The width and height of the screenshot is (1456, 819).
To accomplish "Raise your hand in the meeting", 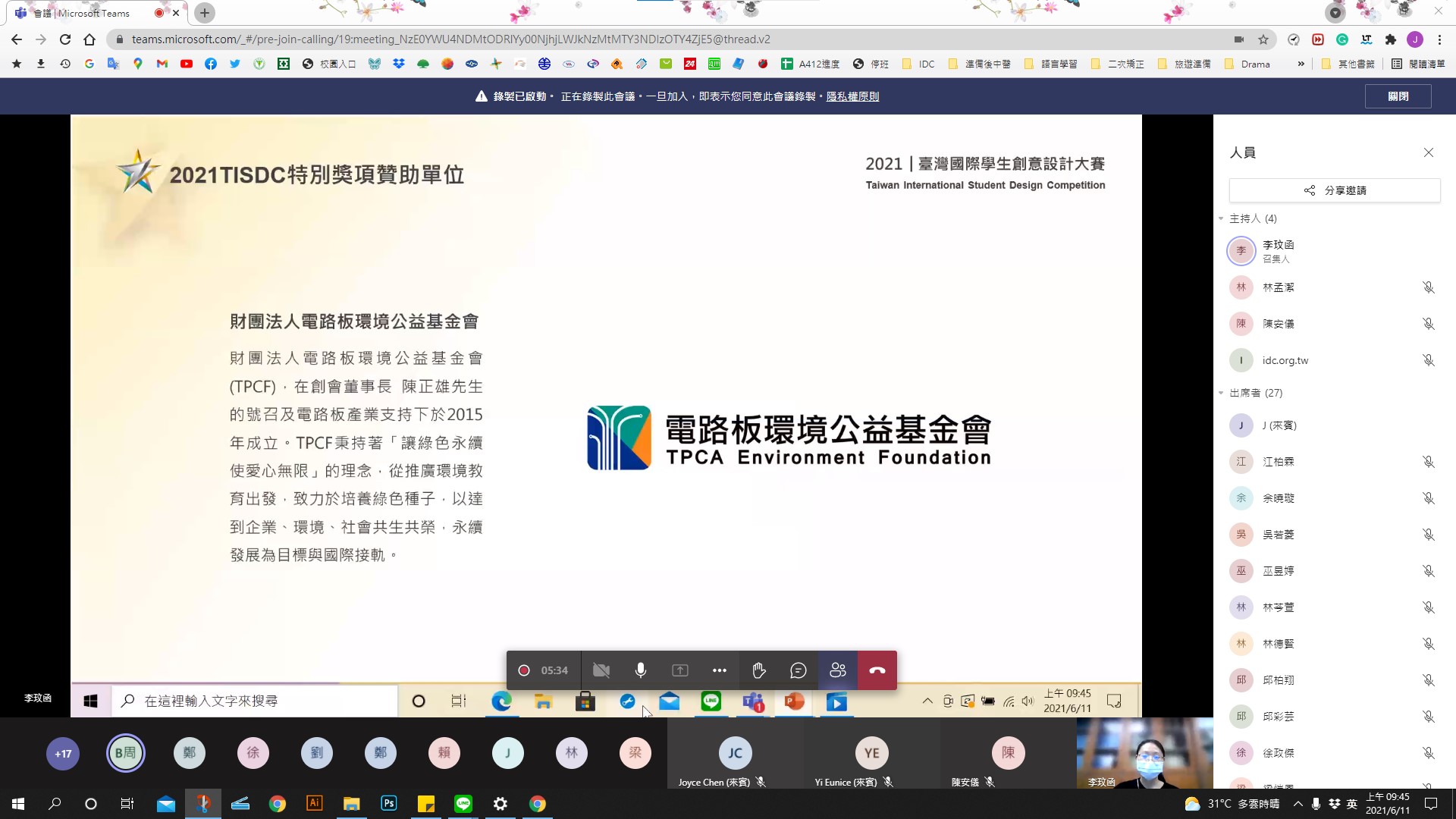I will click(758, 670).
